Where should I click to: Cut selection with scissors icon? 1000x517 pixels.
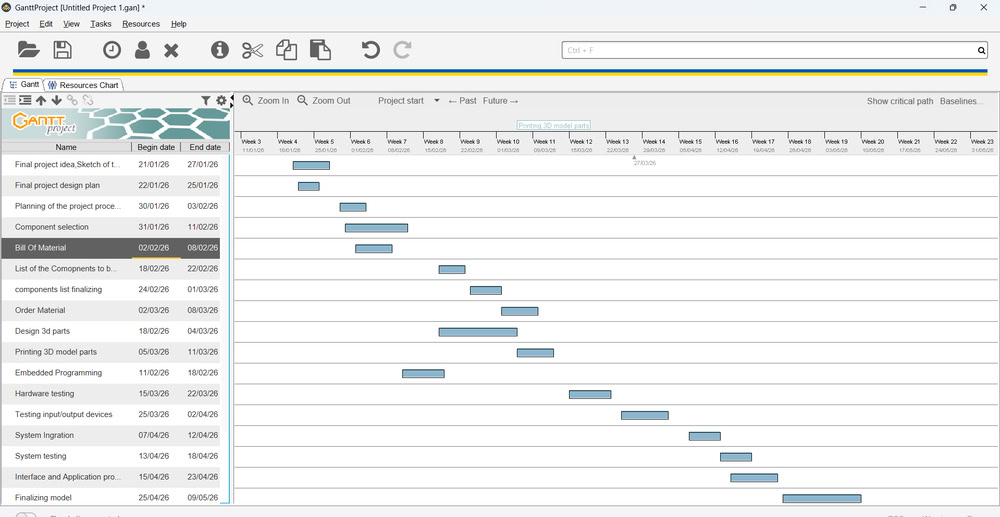click(253, 50)
